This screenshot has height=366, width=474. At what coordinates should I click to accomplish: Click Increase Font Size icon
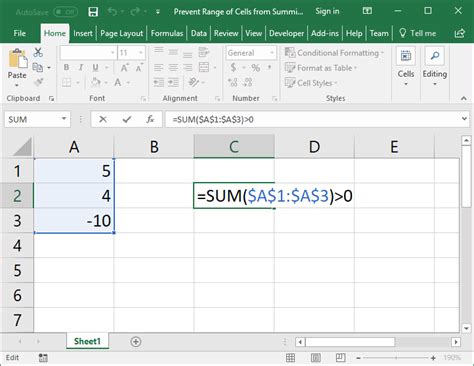point(124,68)
